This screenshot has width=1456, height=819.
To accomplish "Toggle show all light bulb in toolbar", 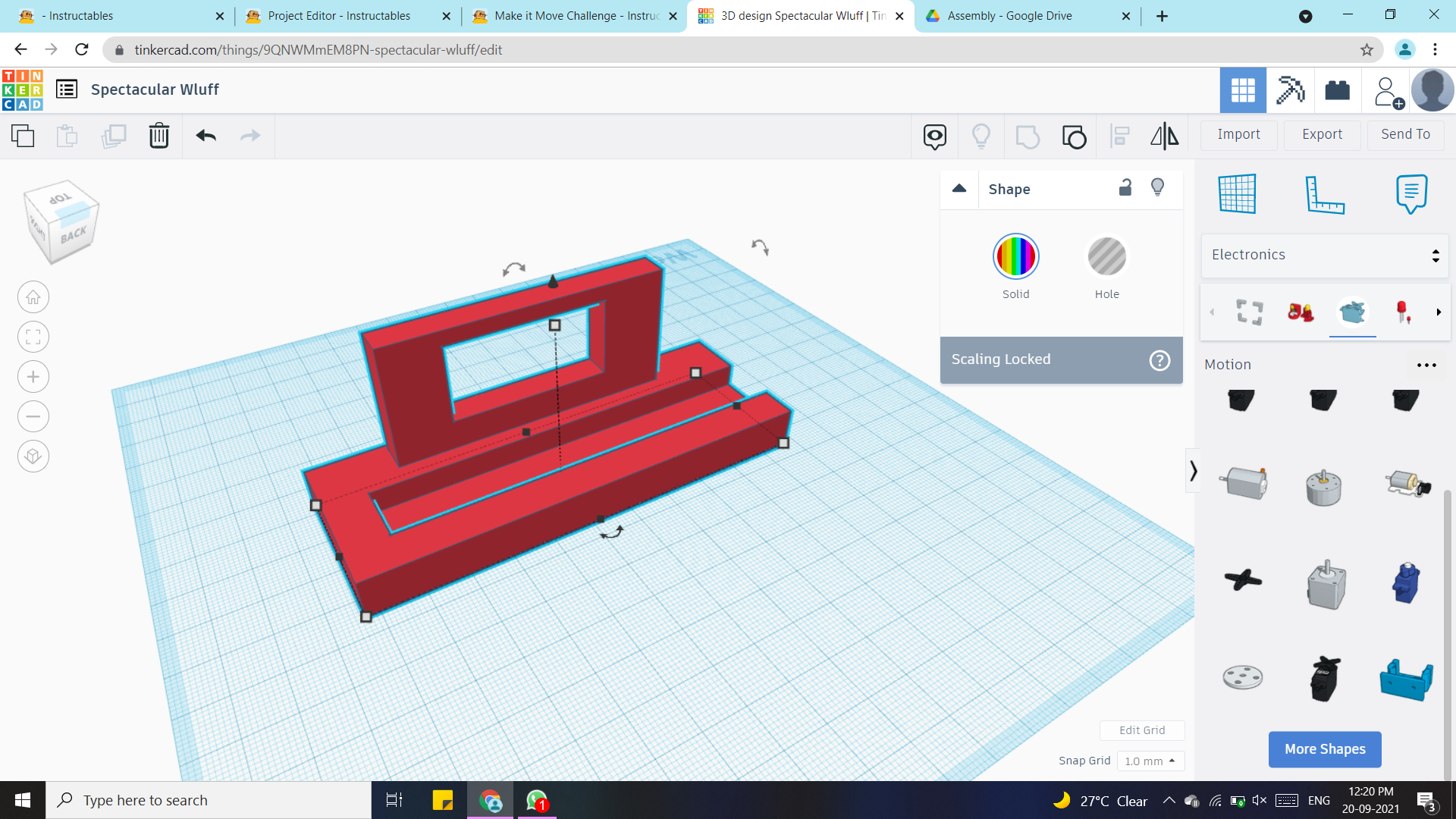I will [981, 136].
